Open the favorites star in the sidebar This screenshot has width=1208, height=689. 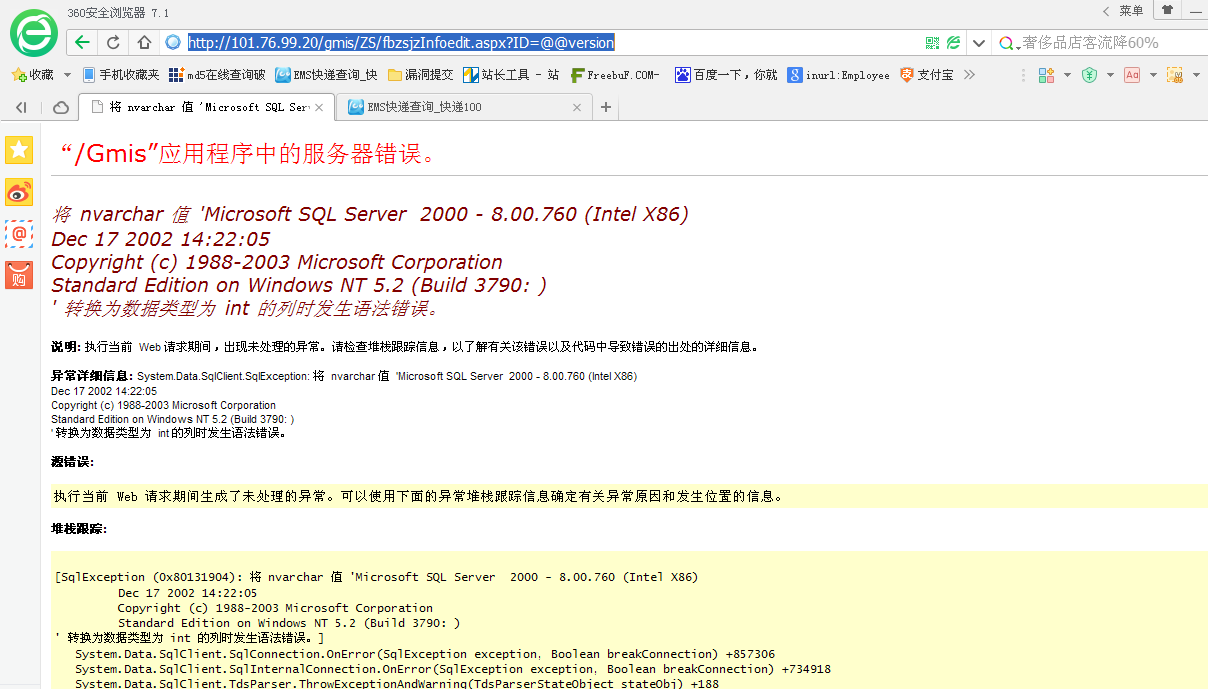(x=19, y=150)
